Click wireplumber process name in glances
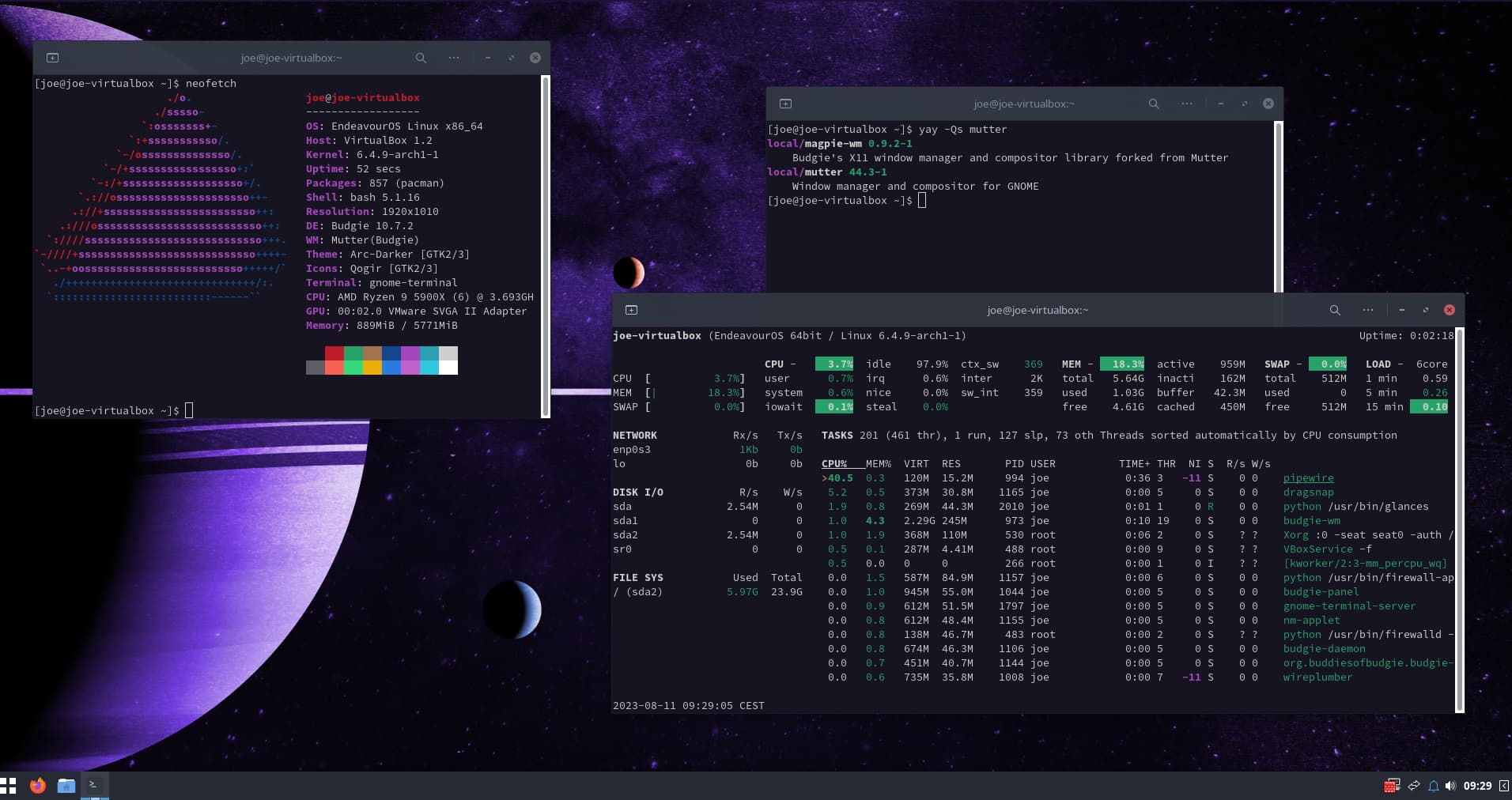The image size is (1512, 800). tap(1317, 677)
